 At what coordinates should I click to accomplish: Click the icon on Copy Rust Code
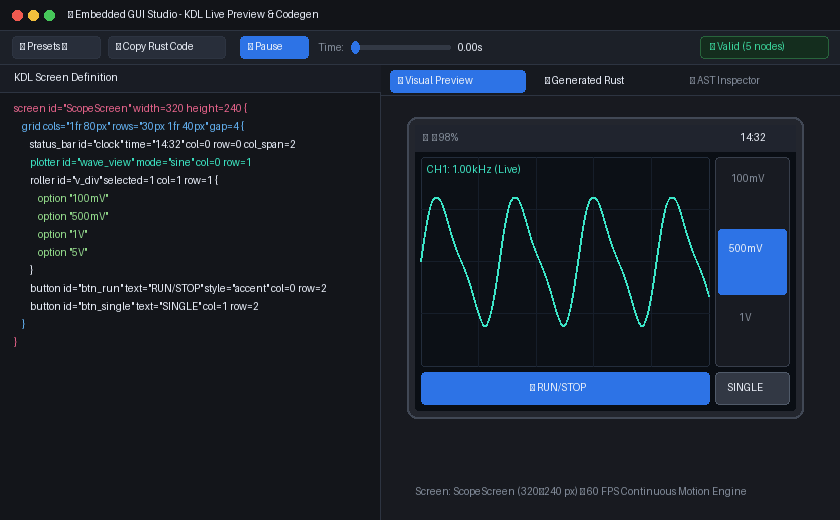tap(118, 47)
